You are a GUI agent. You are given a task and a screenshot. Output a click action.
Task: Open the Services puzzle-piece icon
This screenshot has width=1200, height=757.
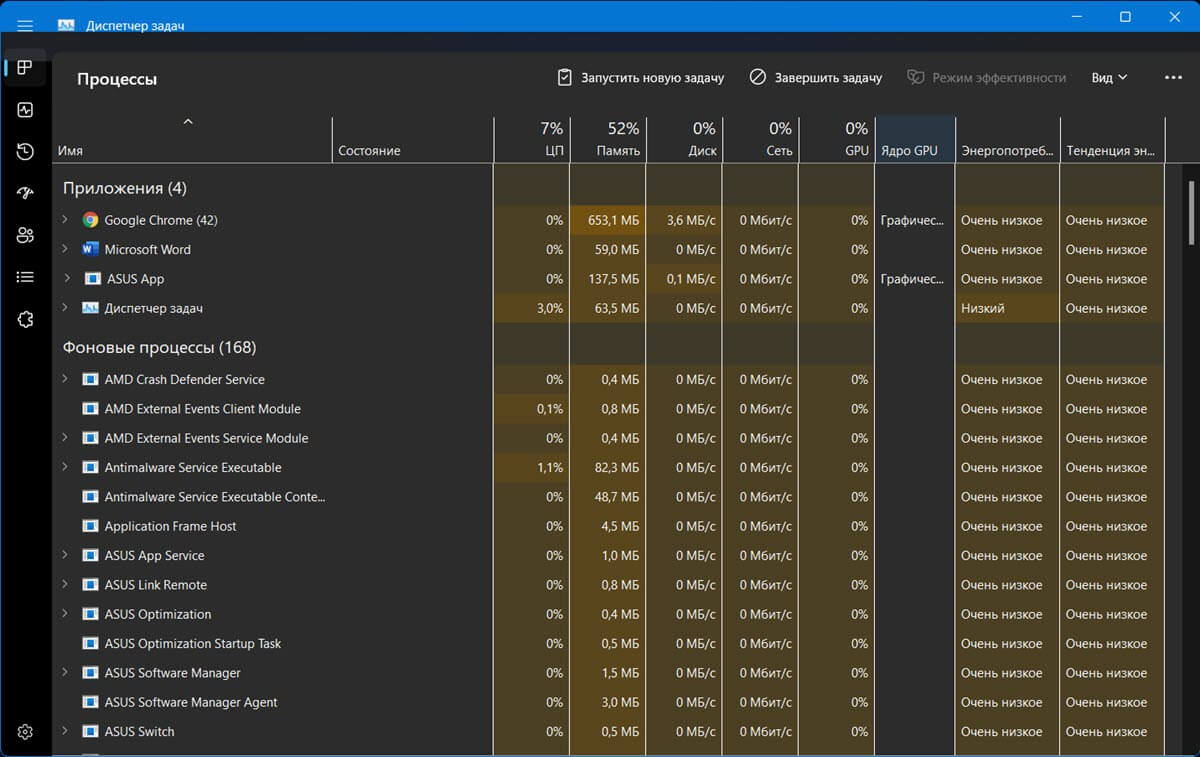coord(25,319)
